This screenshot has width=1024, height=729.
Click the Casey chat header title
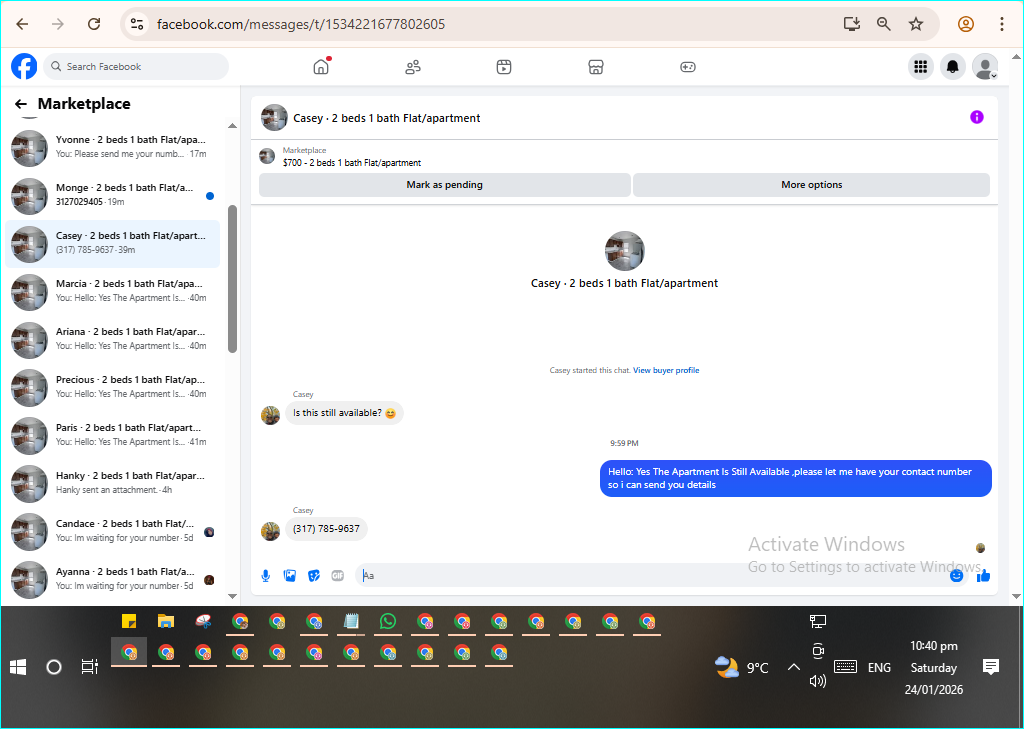coord(387,118)
